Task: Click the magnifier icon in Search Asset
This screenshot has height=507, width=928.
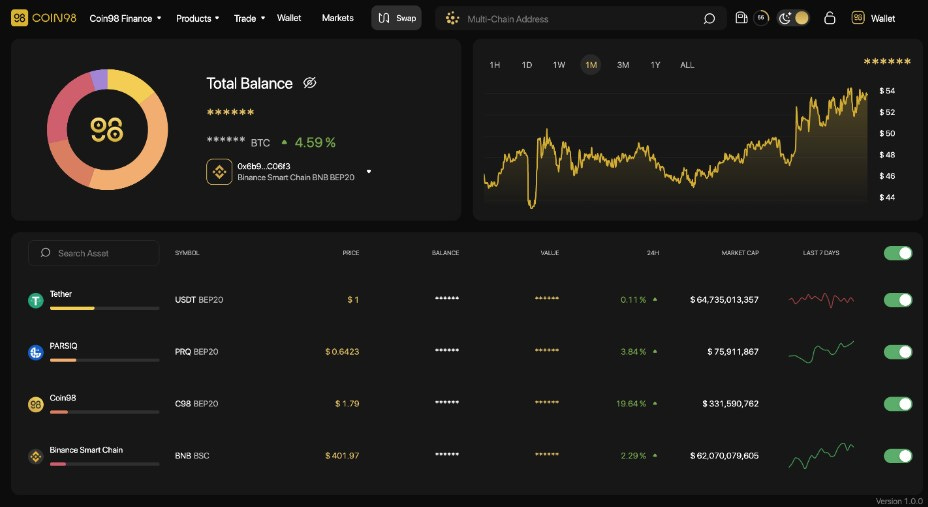Action: (45, 253)
